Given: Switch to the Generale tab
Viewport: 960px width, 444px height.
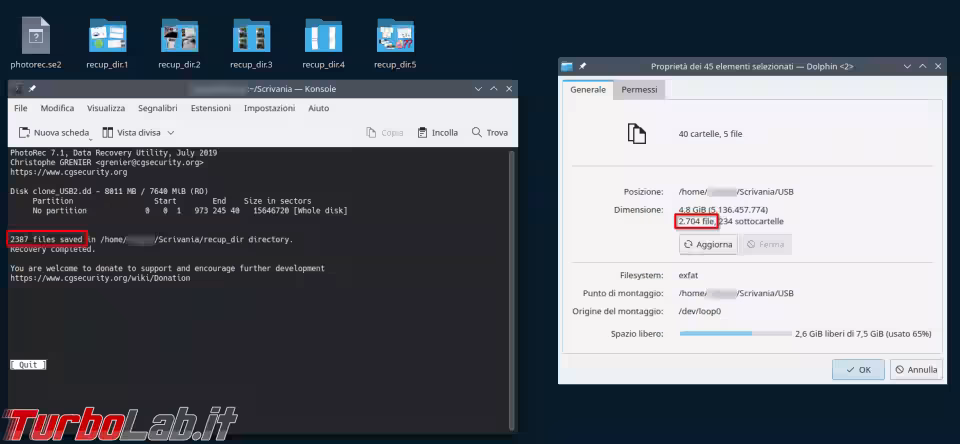Looking at the screenshot, I should coord(588,89).
